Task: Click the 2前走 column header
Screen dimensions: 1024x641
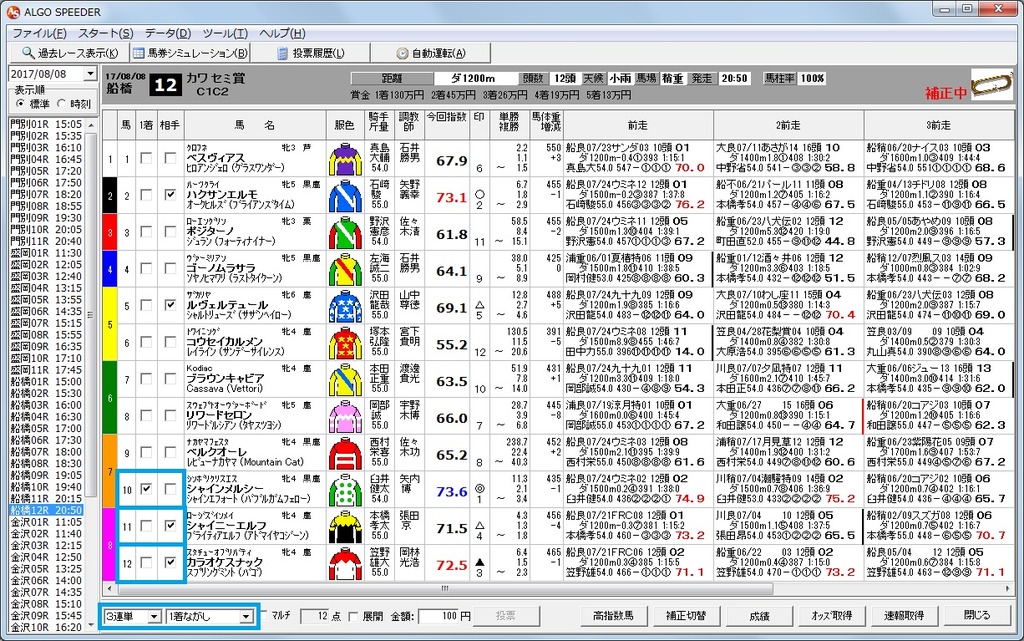Action: (x=788, y=125)
